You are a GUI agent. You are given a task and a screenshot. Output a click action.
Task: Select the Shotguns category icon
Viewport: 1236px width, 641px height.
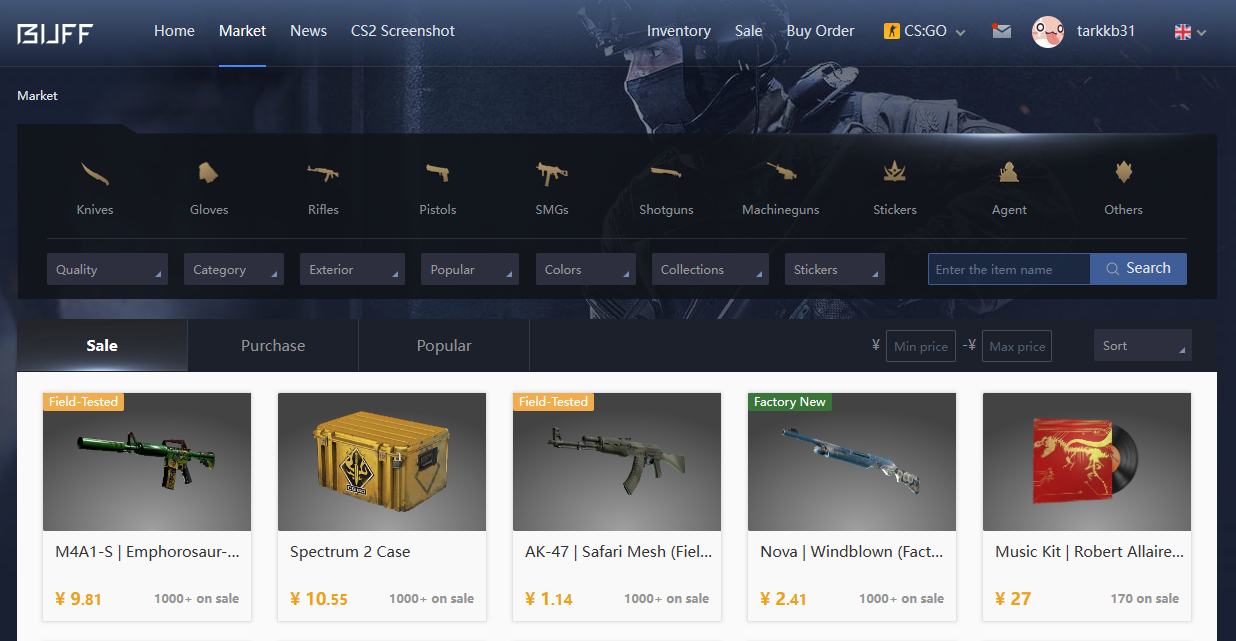click(666, 172)
